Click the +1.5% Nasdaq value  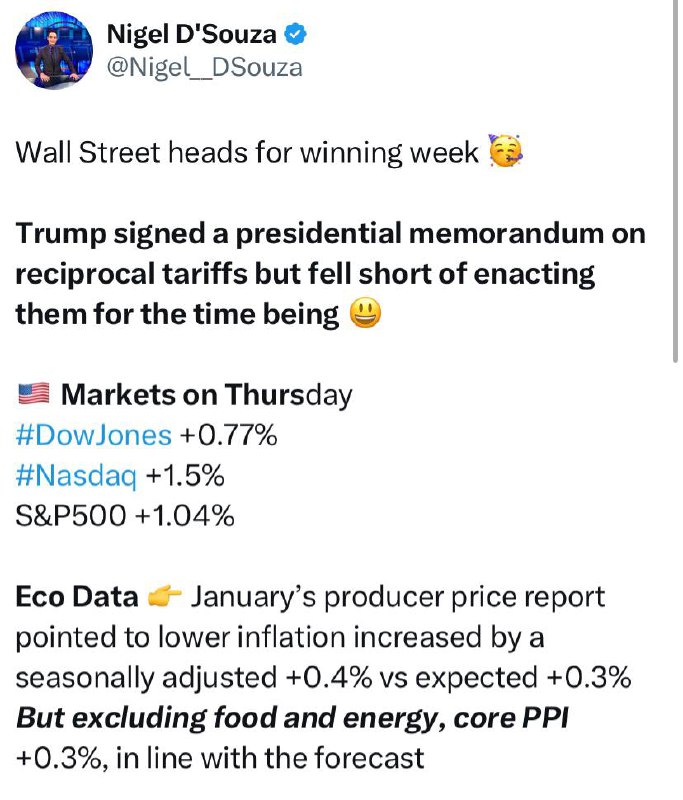point(185,476)
